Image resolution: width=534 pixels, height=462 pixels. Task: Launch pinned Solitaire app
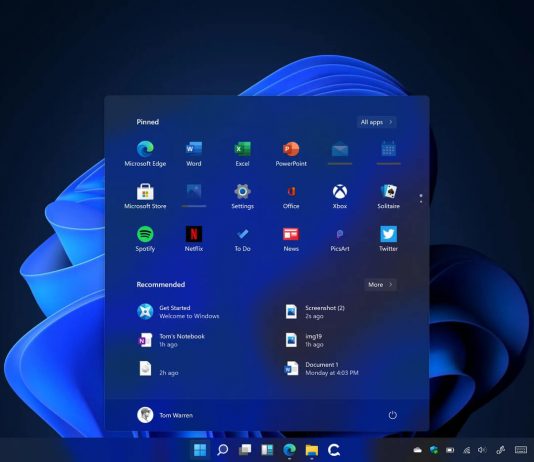pyautogui.click(x=388, y=196)
